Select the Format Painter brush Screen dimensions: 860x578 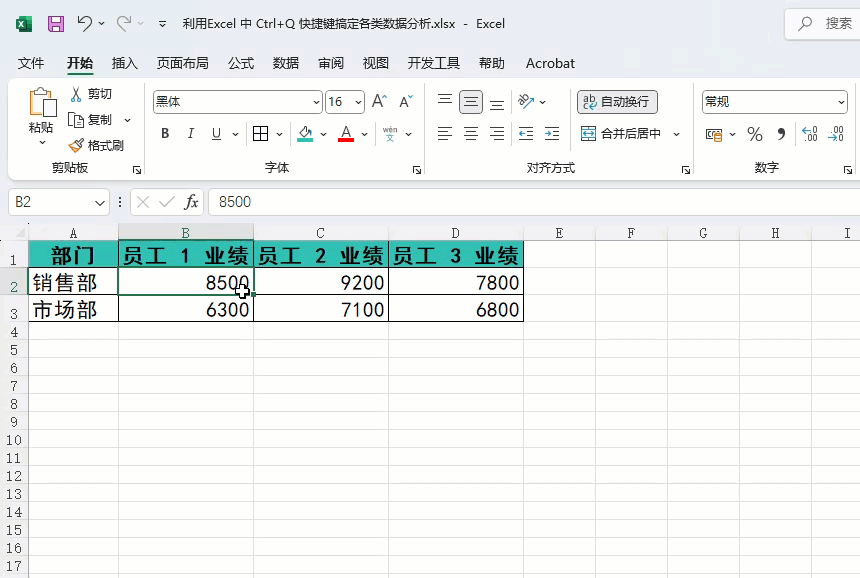tap(76, 145)
